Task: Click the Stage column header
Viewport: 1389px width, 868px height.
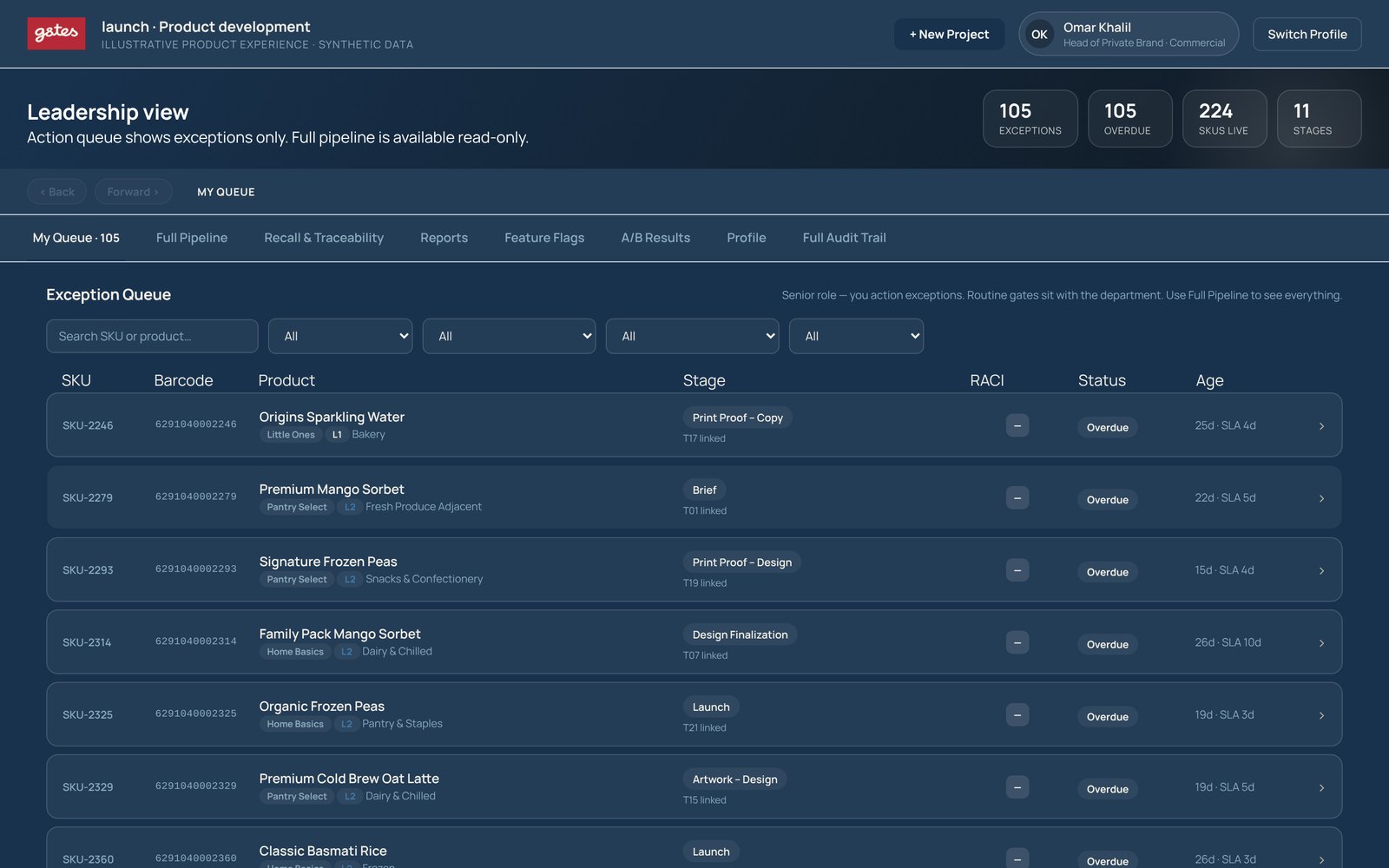Action: click(704, 380)
